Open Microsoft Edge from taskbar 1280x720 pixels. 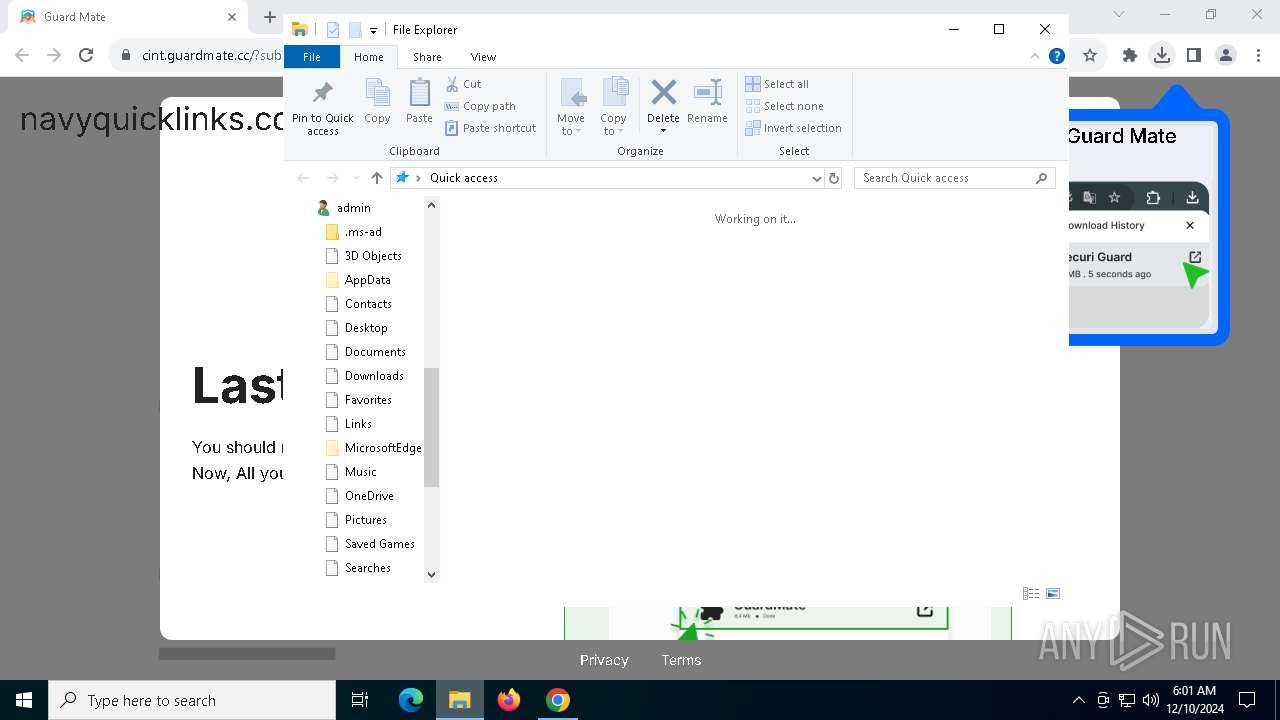pyautogui.click(x=411, y=700)
